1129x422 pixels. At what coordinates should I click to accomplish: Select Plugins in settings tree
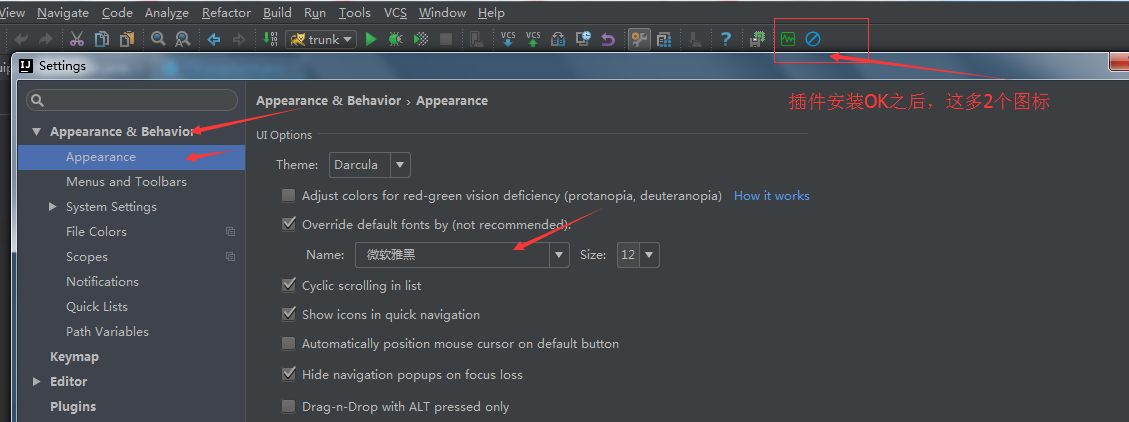(x=73, y=407)
